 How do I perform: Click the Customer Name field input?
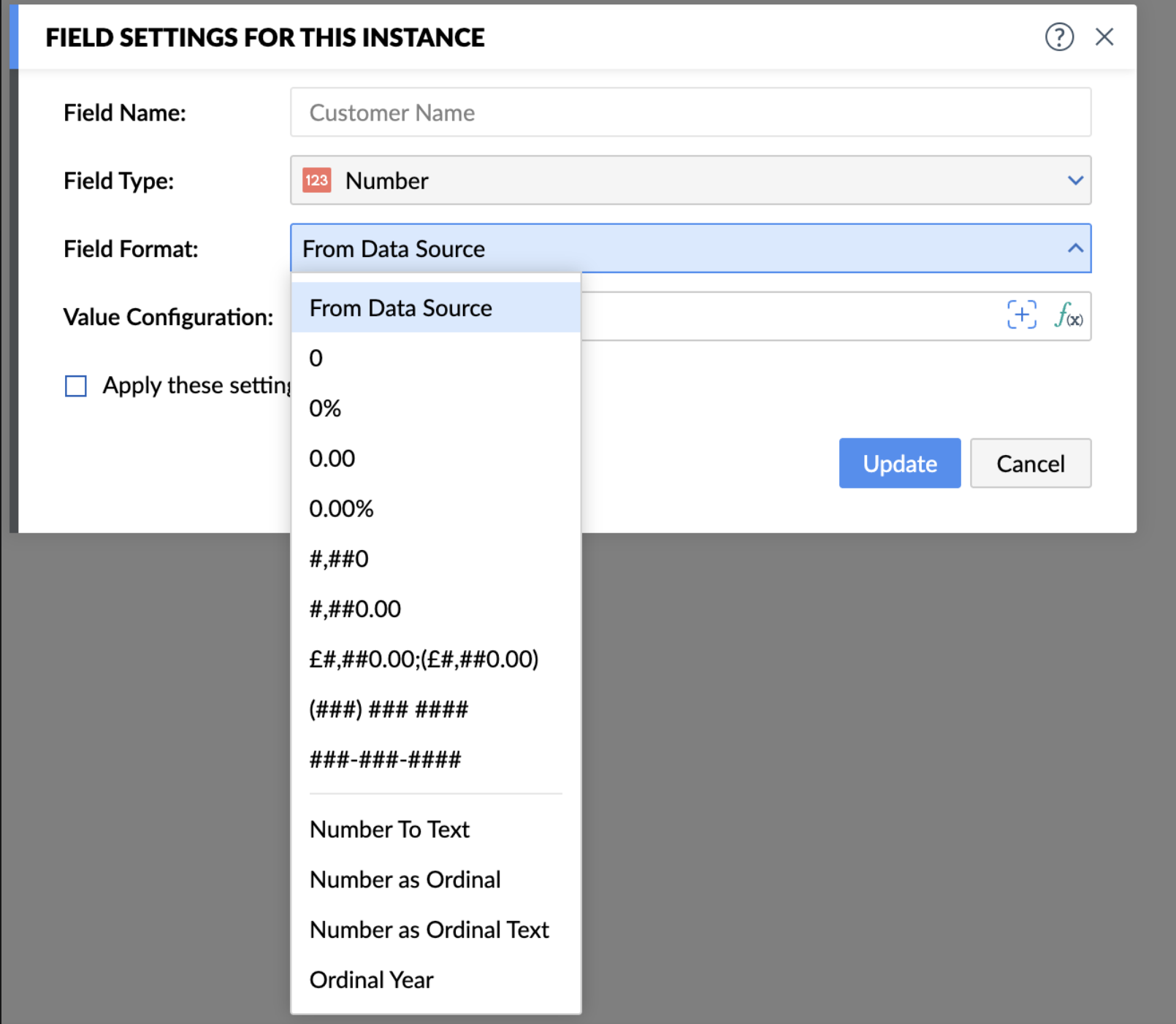tap(690, 112)
